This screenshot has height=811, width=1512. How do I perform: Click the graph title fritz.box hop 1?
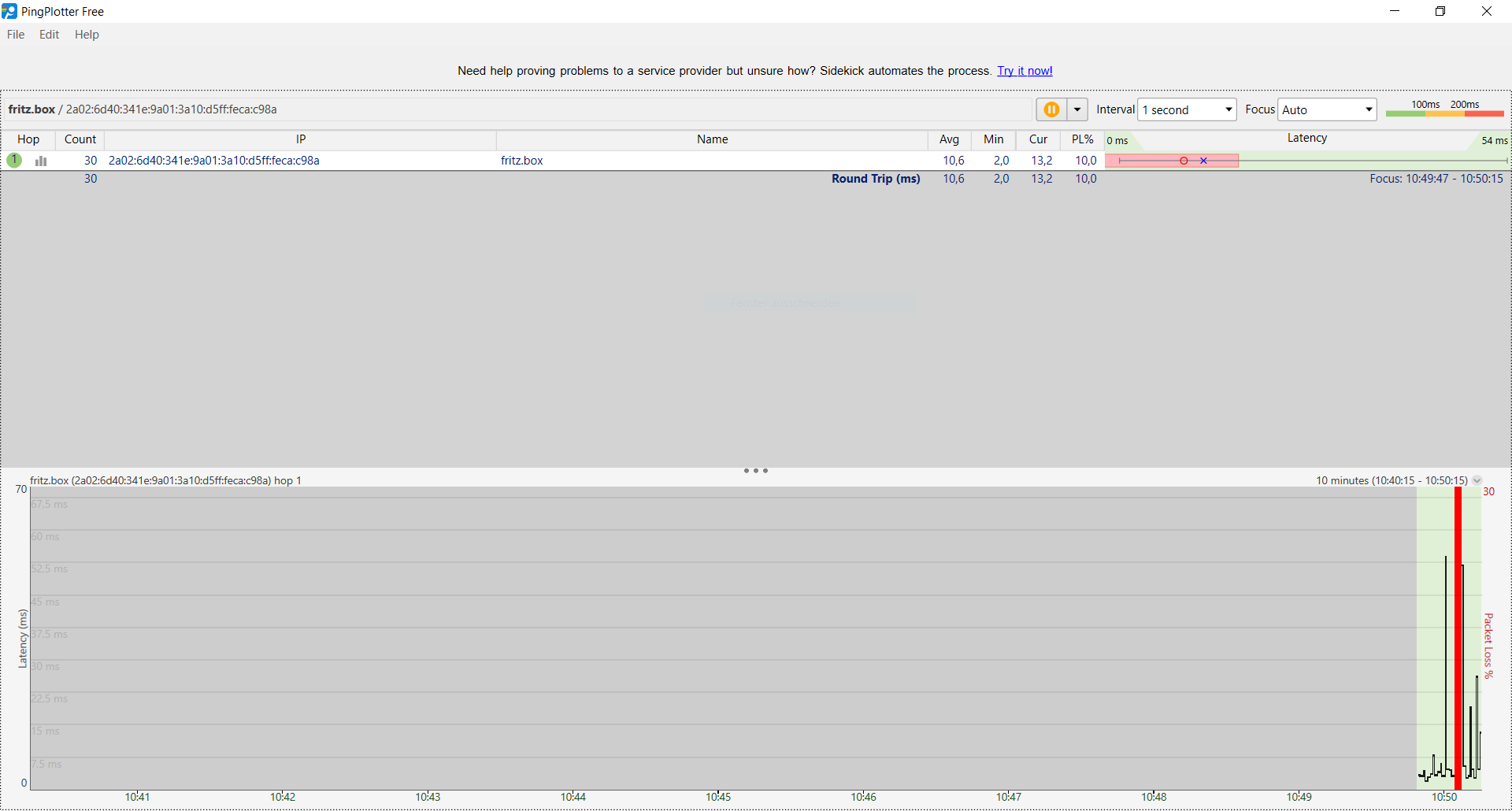click(165, 480)
